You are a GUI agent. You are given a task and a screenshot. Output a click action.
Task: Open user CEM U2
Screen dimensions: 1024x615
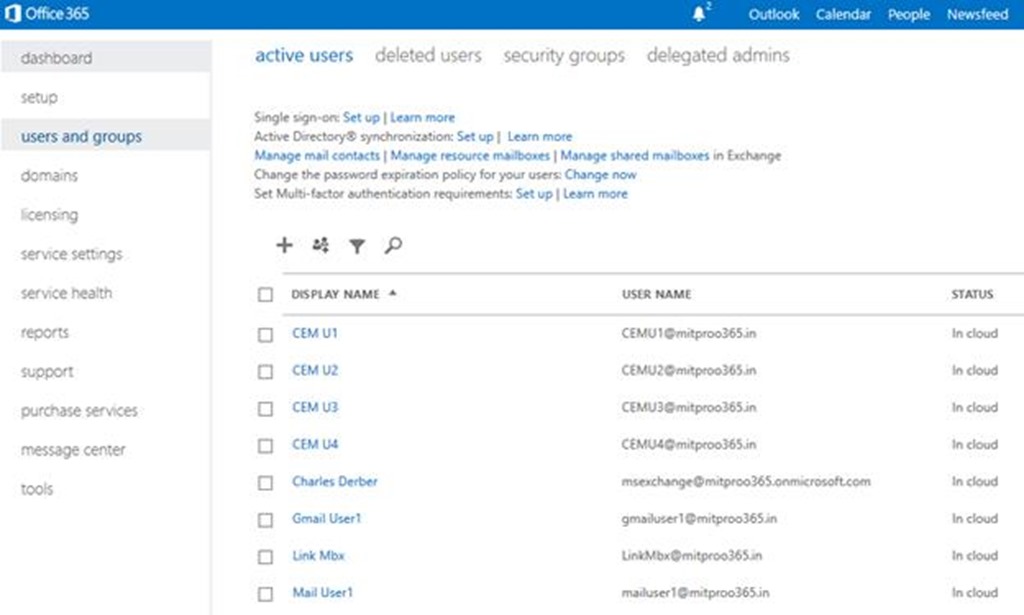315,370
